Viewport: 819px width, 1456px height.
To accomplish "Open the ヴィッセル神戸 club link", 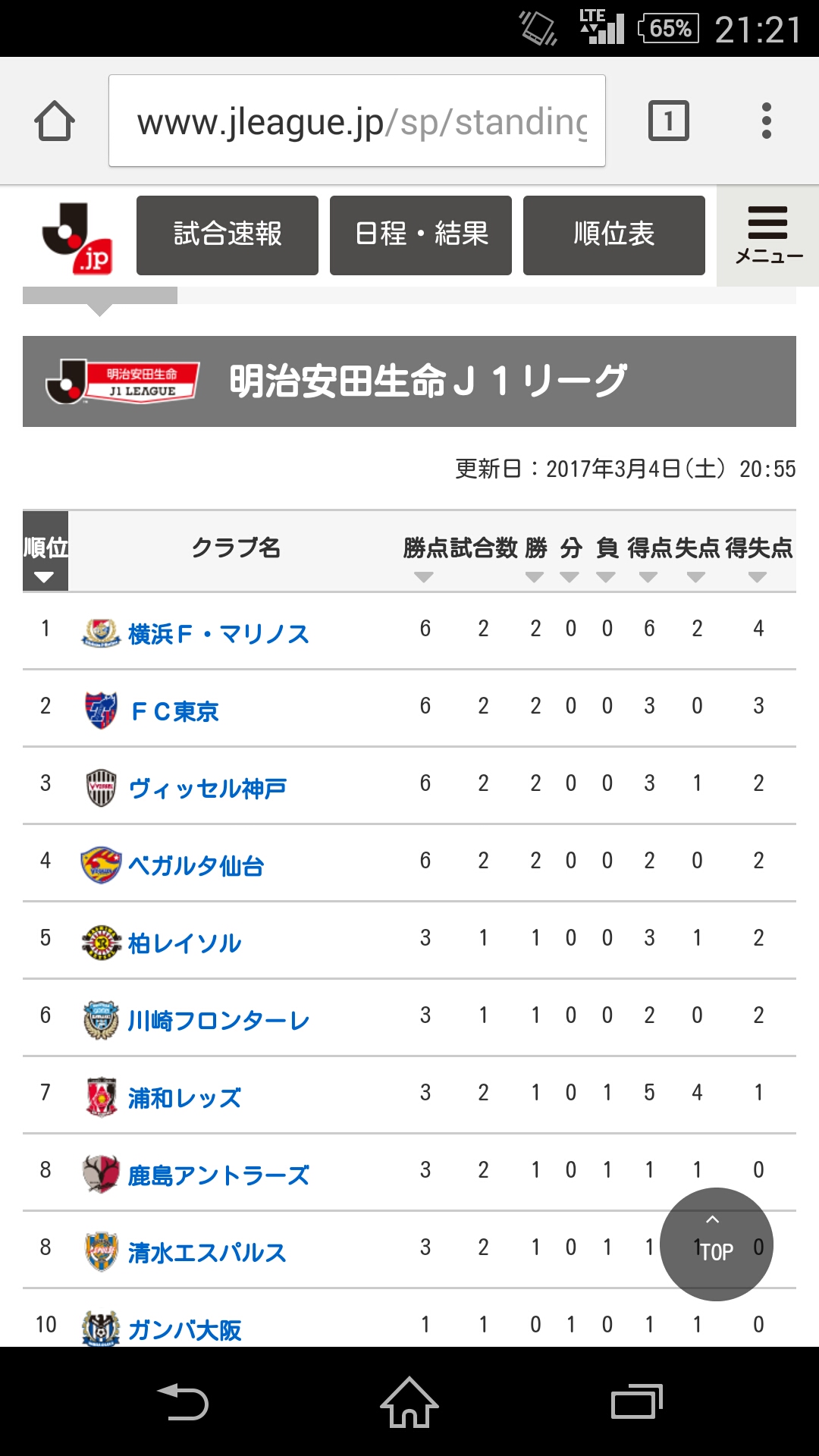I will [208, 789].
